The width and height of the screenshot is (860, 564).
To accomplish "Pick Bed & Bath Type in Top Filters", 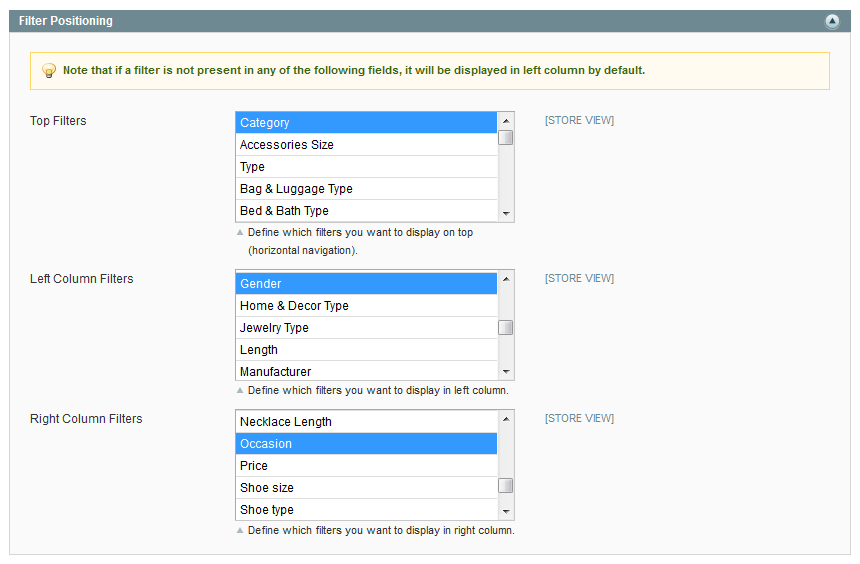I will click(366, 211).
